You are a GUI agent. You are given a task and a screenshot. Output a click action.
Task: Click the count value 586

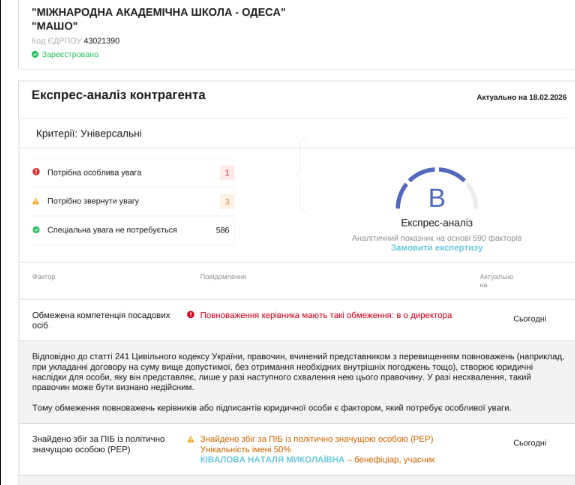pyautogui.click(x=222, y=230)
